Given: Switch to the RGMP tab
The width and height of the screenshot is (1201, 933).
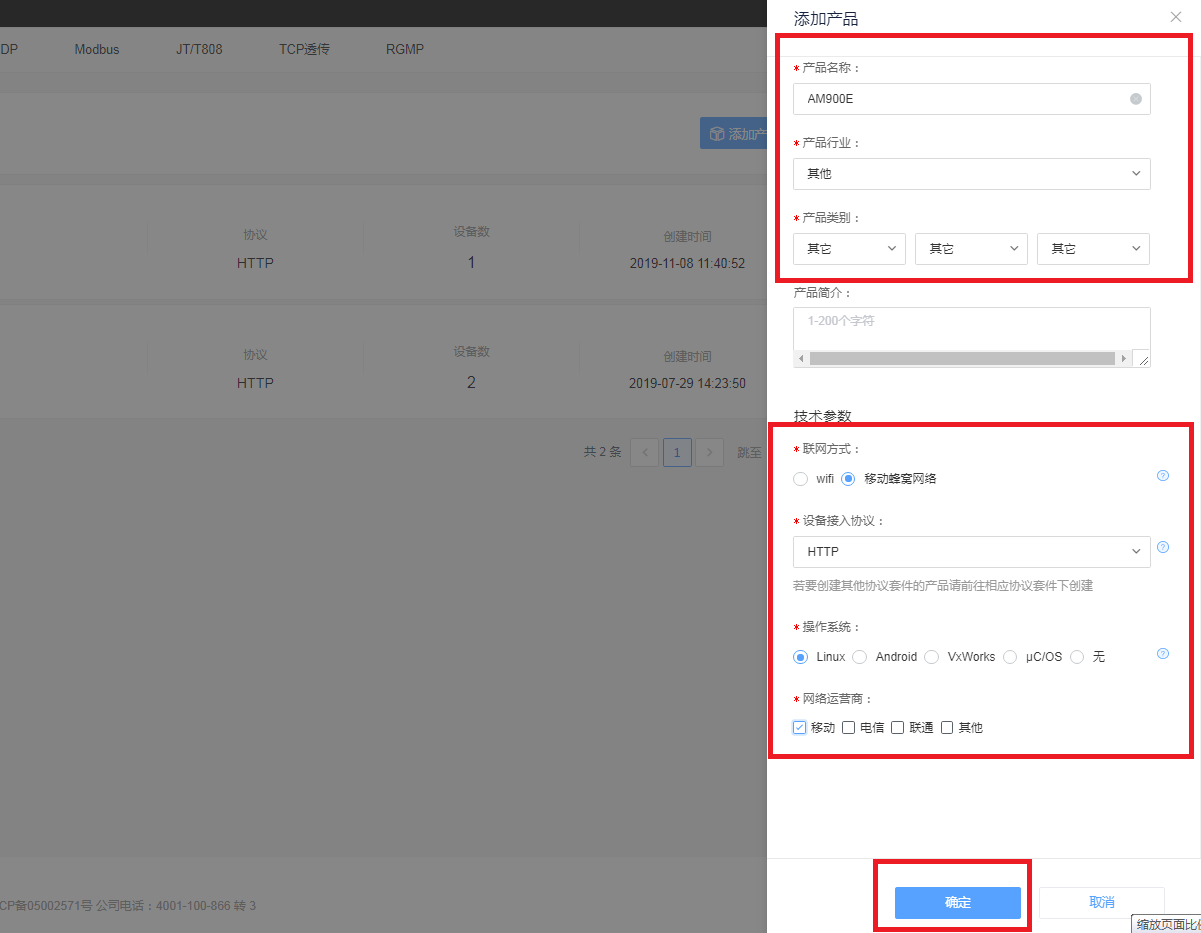Looking at the screenshot, I should 405,49.
